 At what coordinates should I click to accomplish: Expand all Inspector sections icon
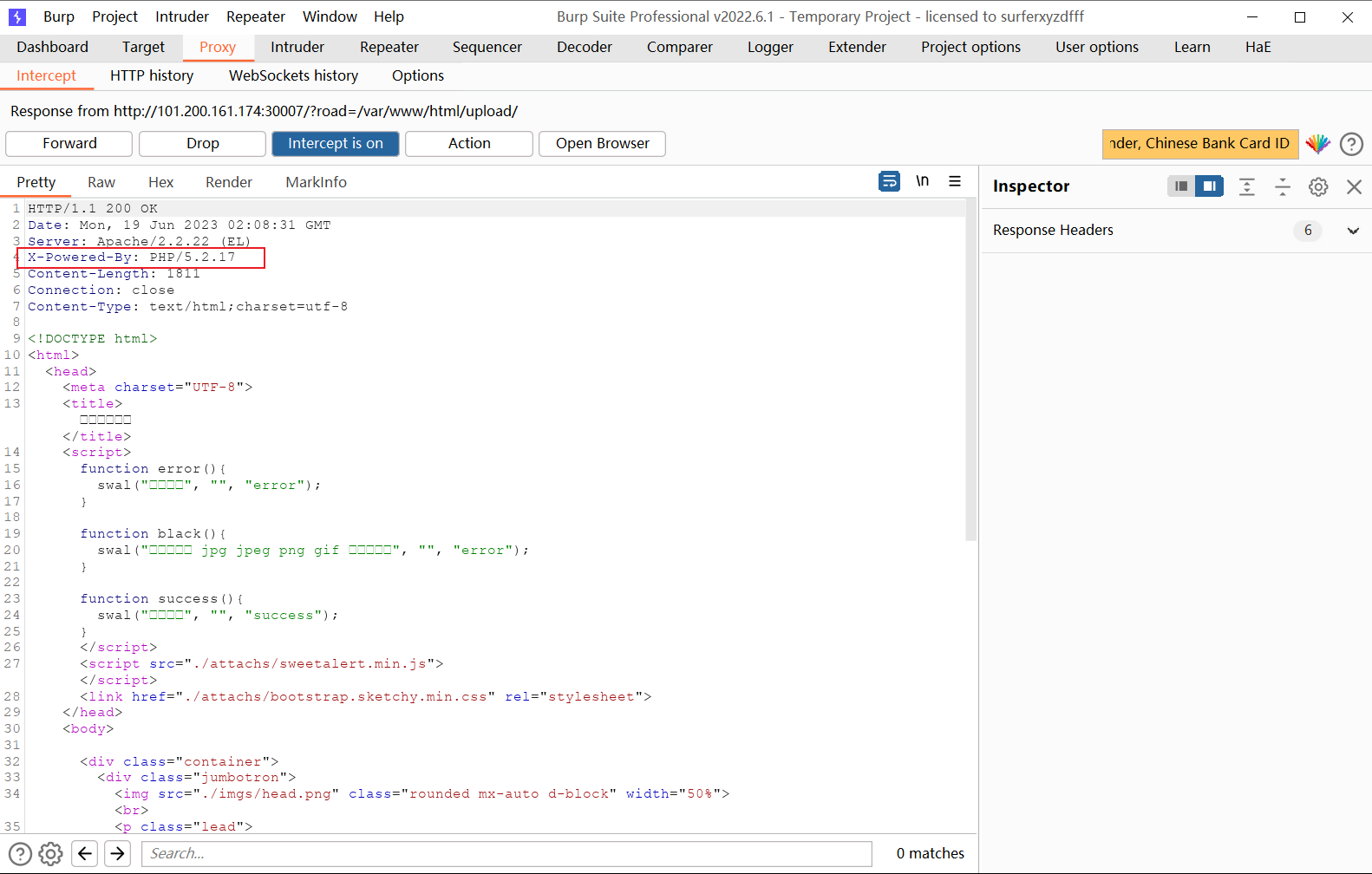point(1247,186)
